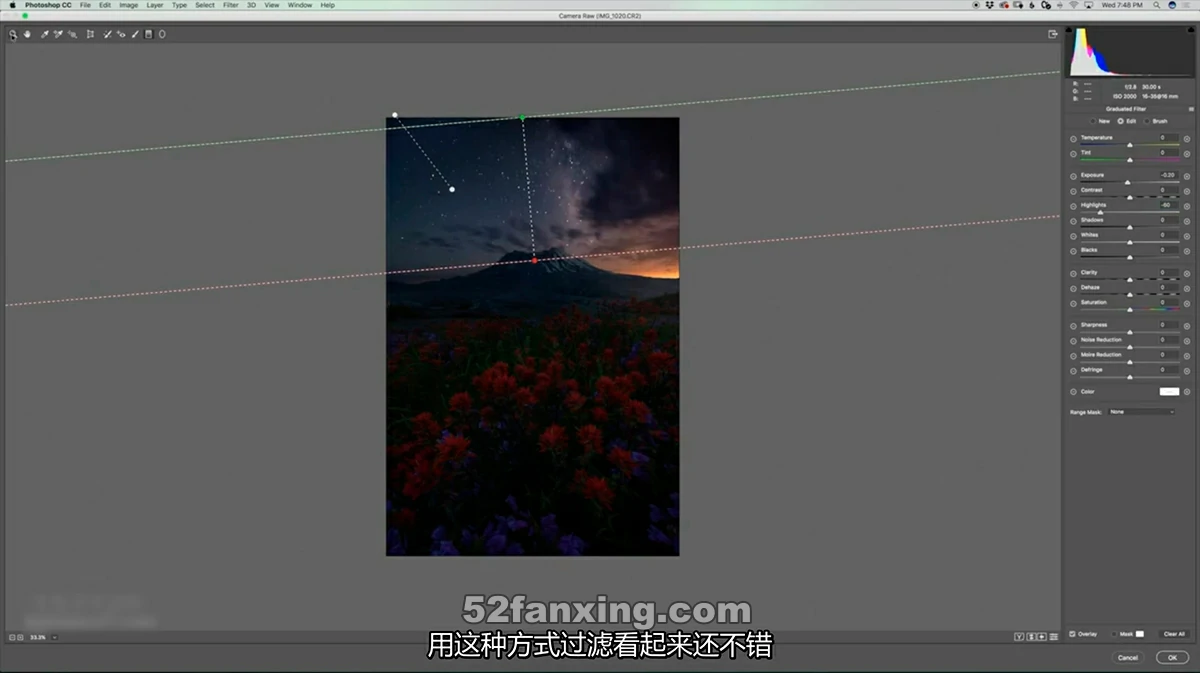
Task: Open the graduated filter Color swatch
Action: [1169, 392]
